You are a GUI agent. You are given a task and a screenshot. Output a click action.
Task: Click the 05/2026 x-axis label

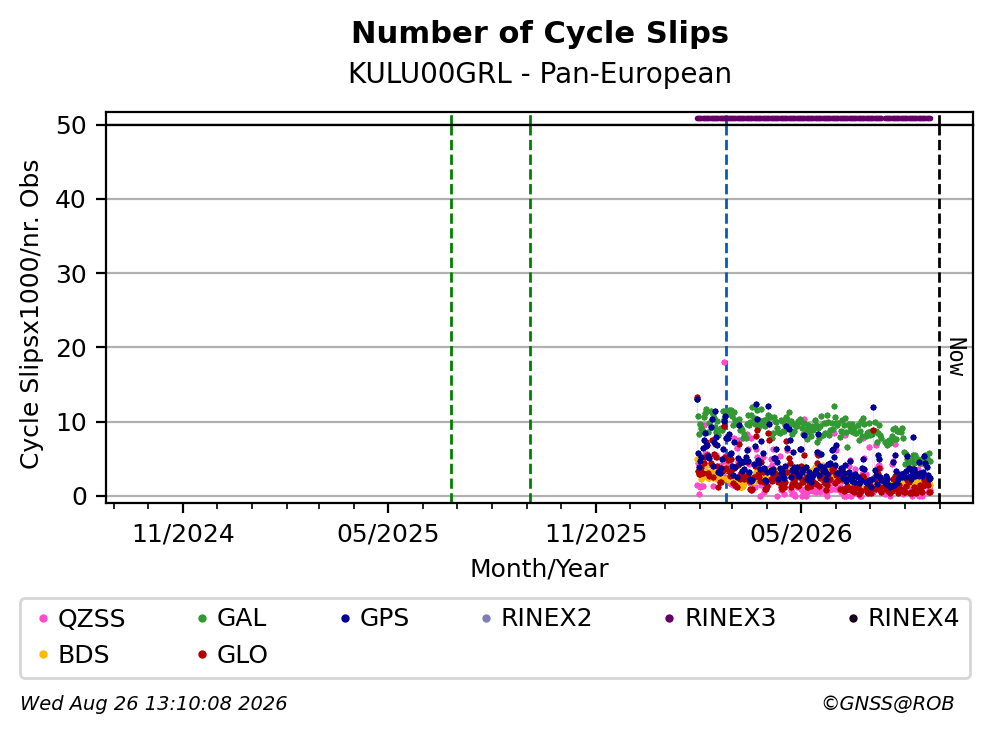point(801,535)
